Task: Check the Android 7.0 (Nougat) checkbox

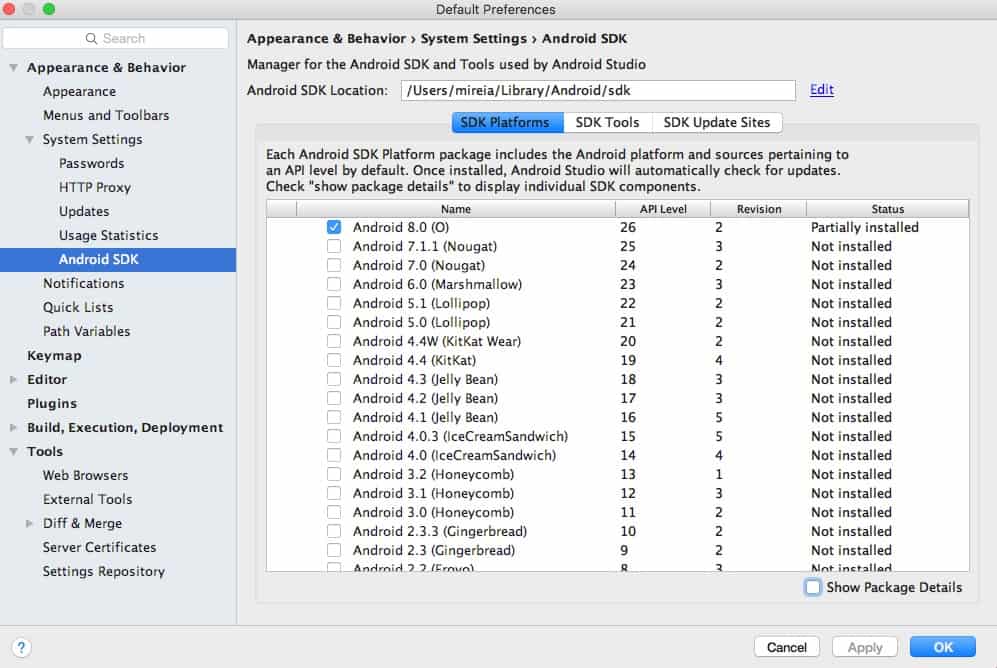Action: coord(334,265)
